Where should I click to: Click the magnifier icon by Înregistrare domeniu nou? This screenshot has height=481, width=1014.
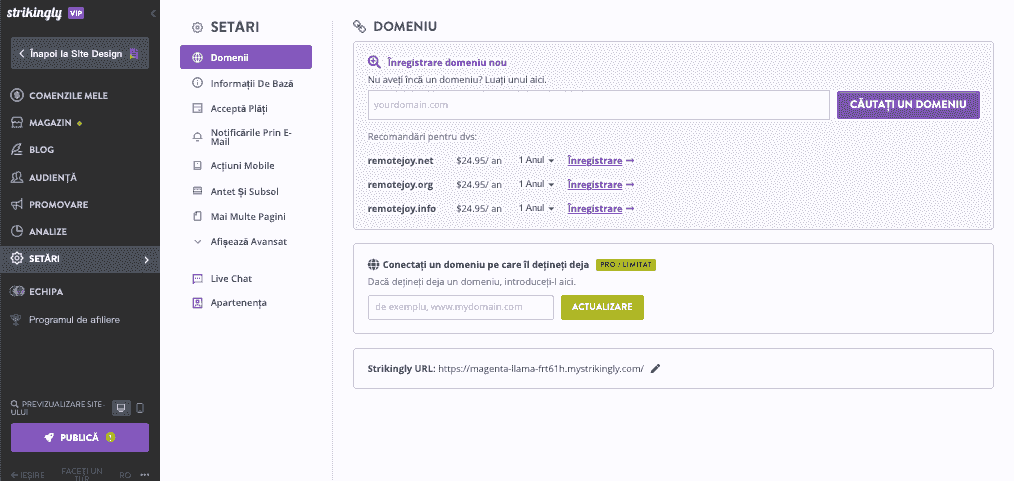pyautogui.click(x=374, y=62)
